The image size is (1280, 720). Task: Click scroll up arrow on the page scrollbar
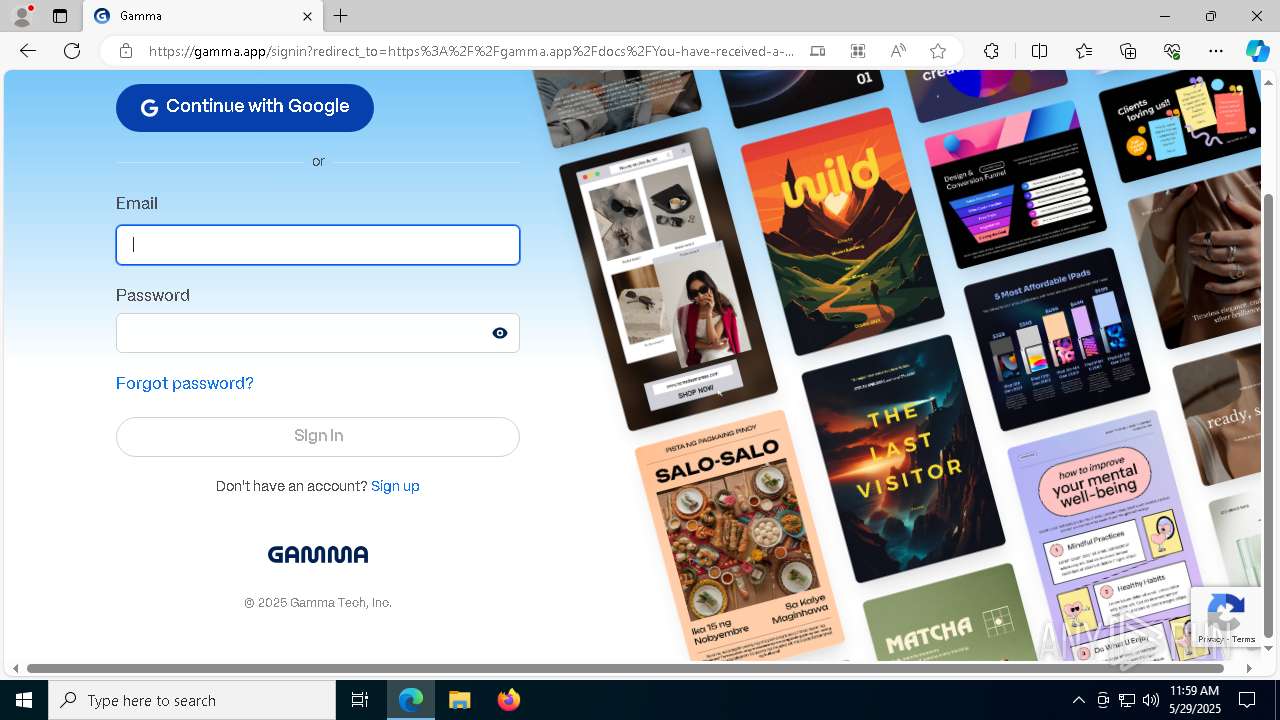[x=1269, y=82]
